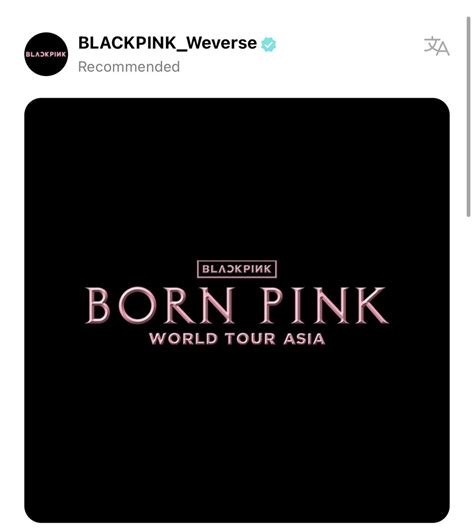Open the BLACKPINK round profile avatar
The height and width of the screenshot is (531, 474).
(46, 54)
